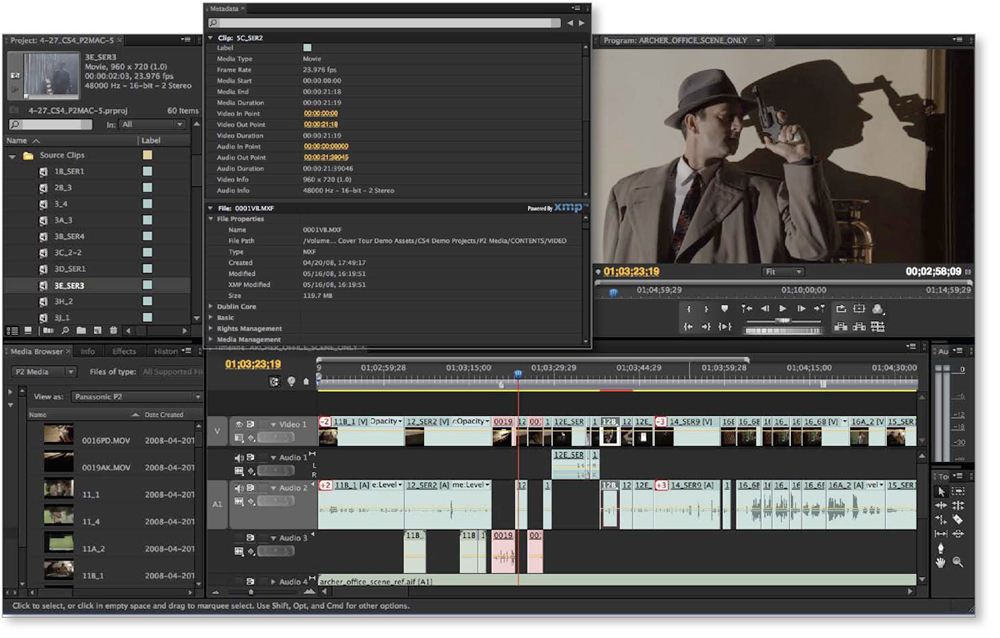Image resolution: width=1000 pixels, height=638 pixels.
Task: Play the sequence in the Program monitor
Action: pyautogui.click(x=783, y=309)
